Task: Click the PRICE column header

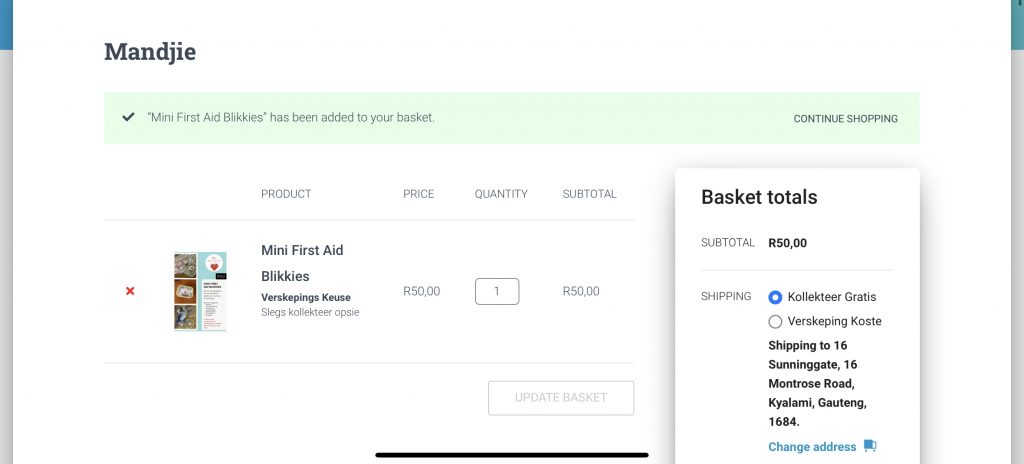Action: click(x=418, y=194)
